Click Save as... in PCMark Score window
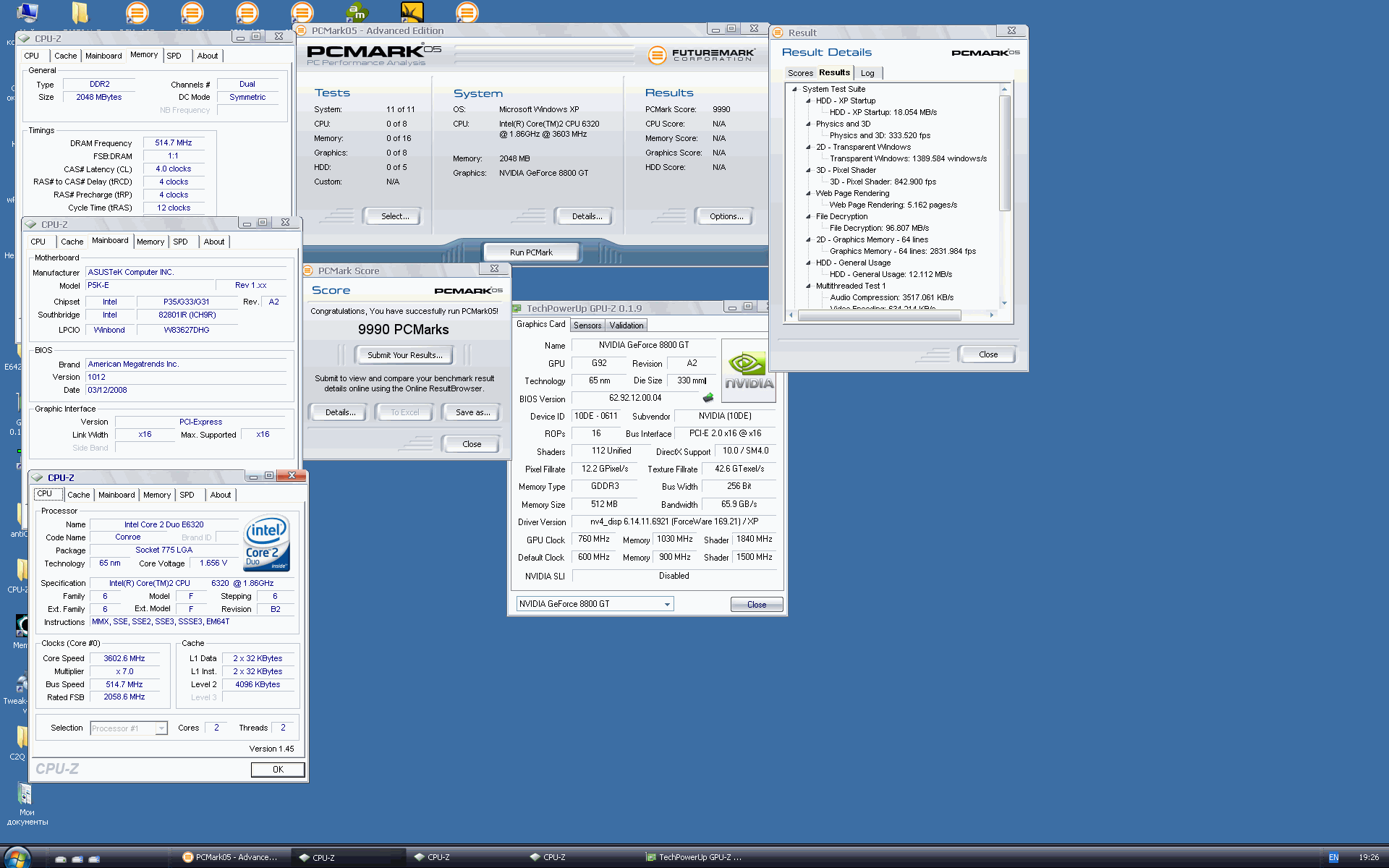 click(x=472, y=412)
